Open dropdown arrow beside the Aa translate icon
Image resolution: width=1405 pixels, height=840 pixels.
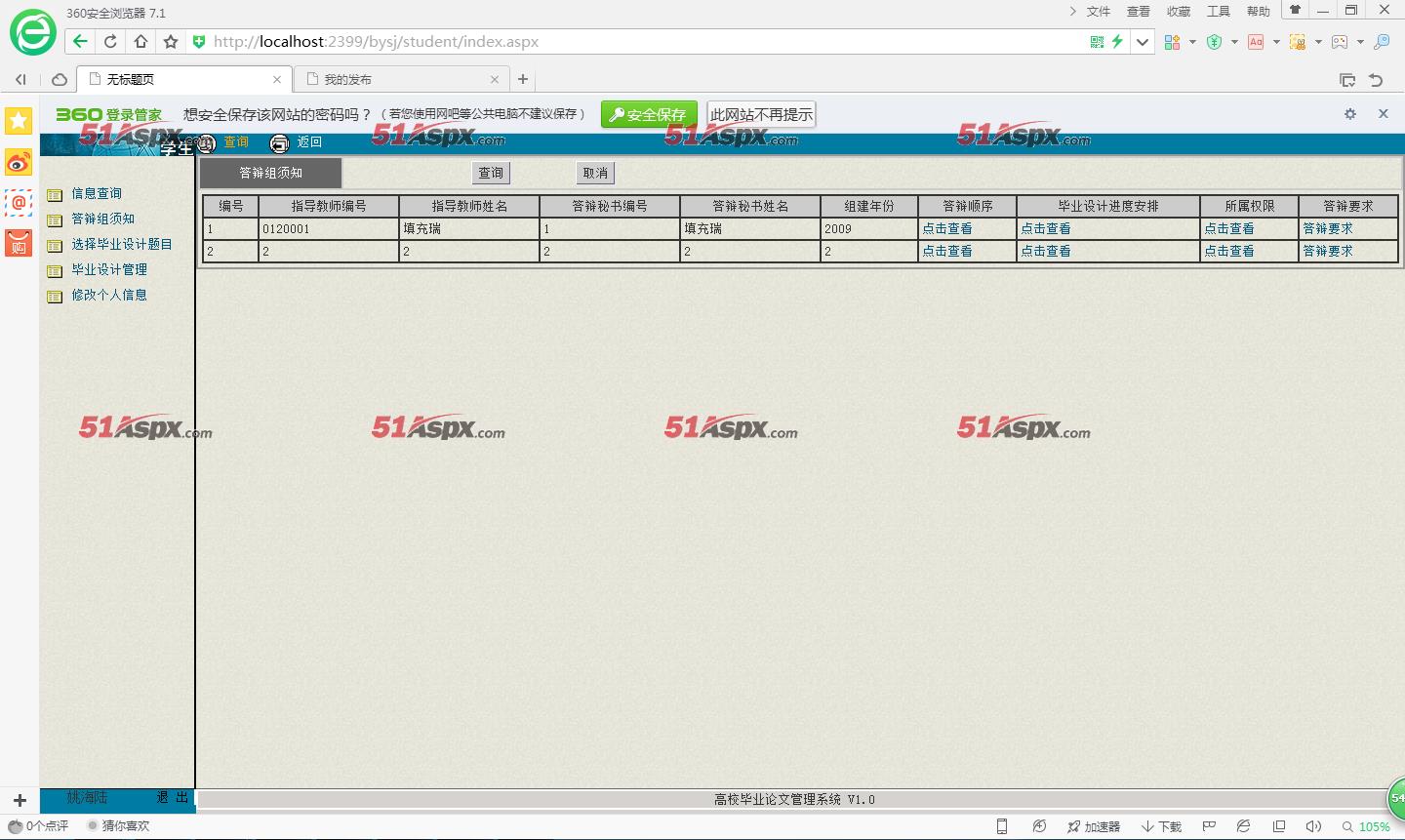point(1276,42)
